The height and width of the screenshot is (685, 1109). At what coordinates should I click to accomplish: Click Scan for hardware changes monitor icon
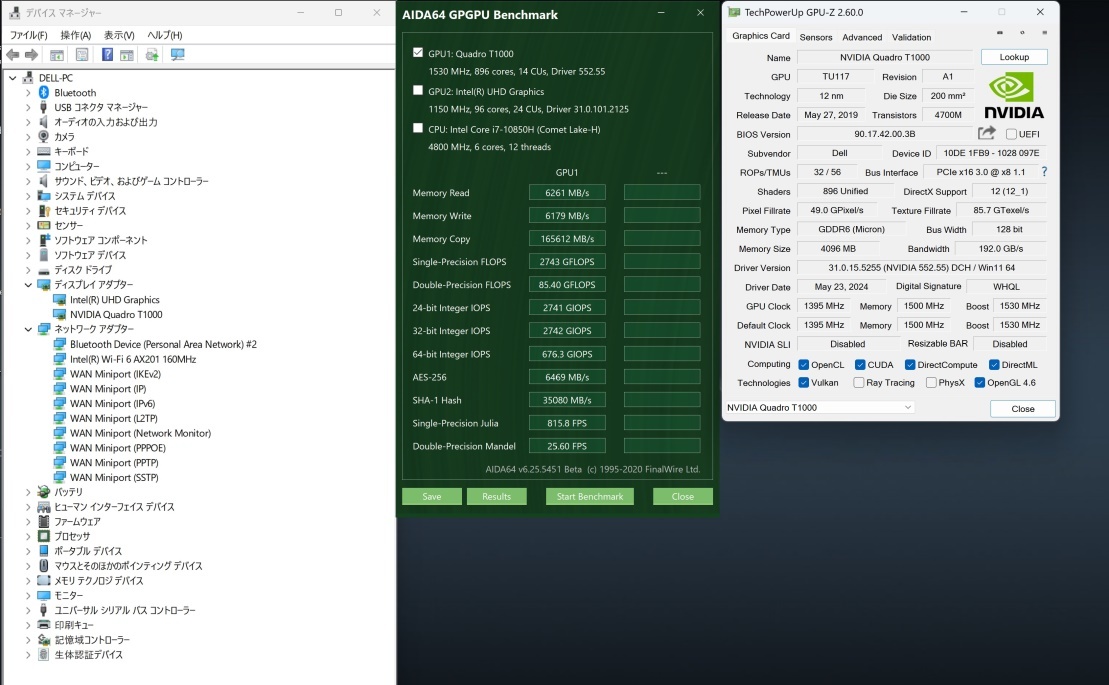[178, 55]
